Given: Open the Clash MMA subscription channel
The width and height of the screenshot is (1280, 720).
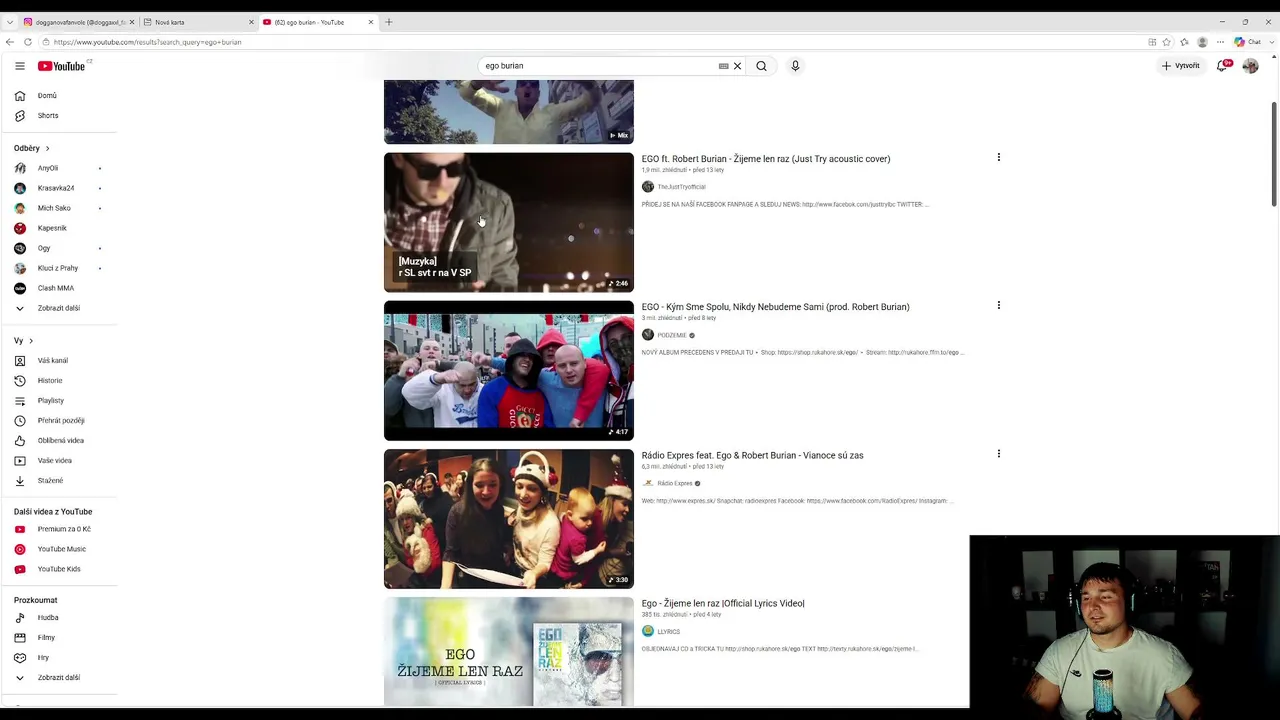Looking at the screenshot, I should (58, 288).
